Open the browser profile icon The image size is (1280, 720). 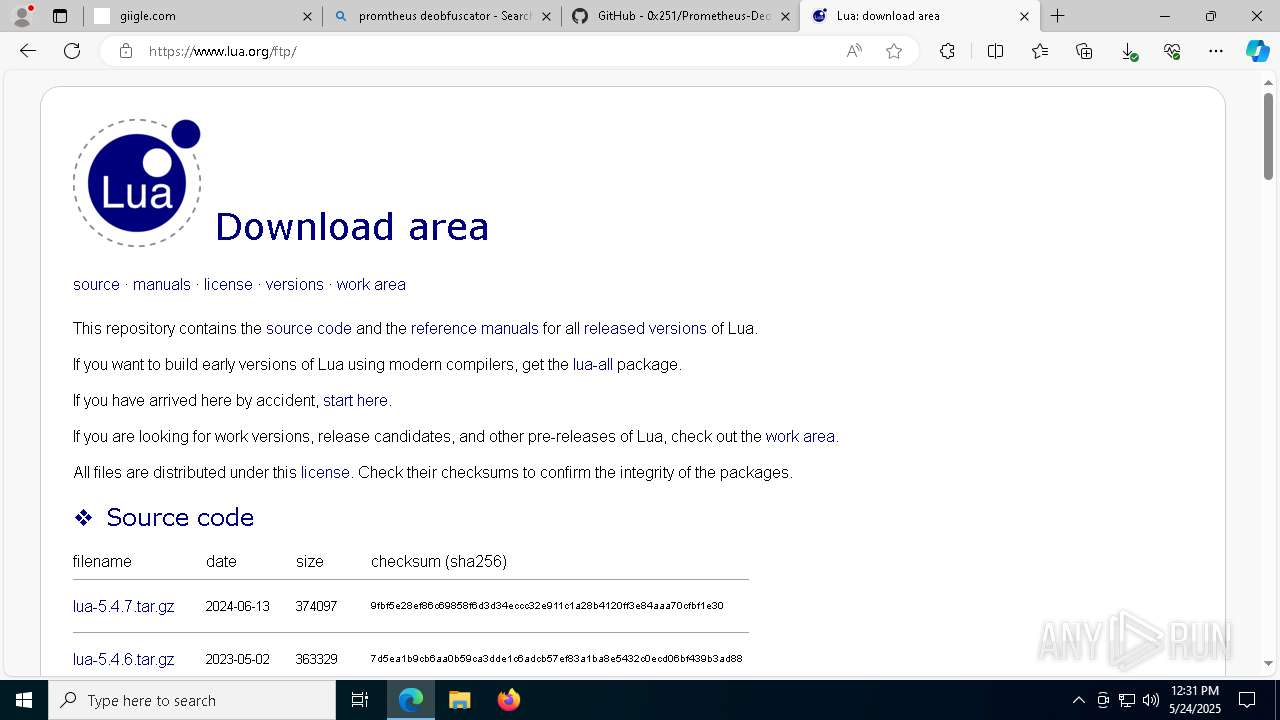[x=22, y=16]
